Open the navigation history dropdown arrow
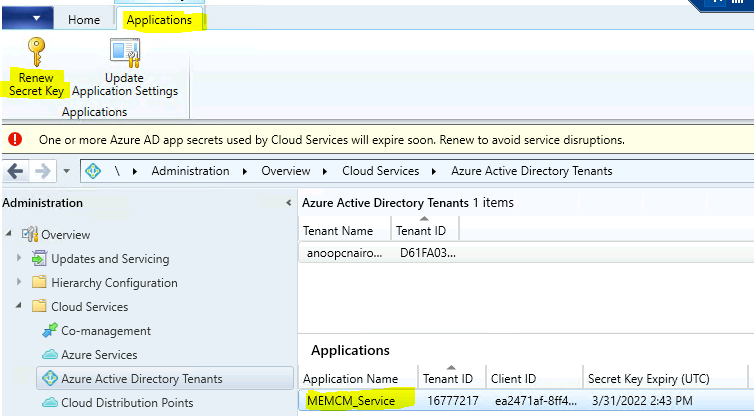This screenshot has height=416, width=754. [66, 171]
